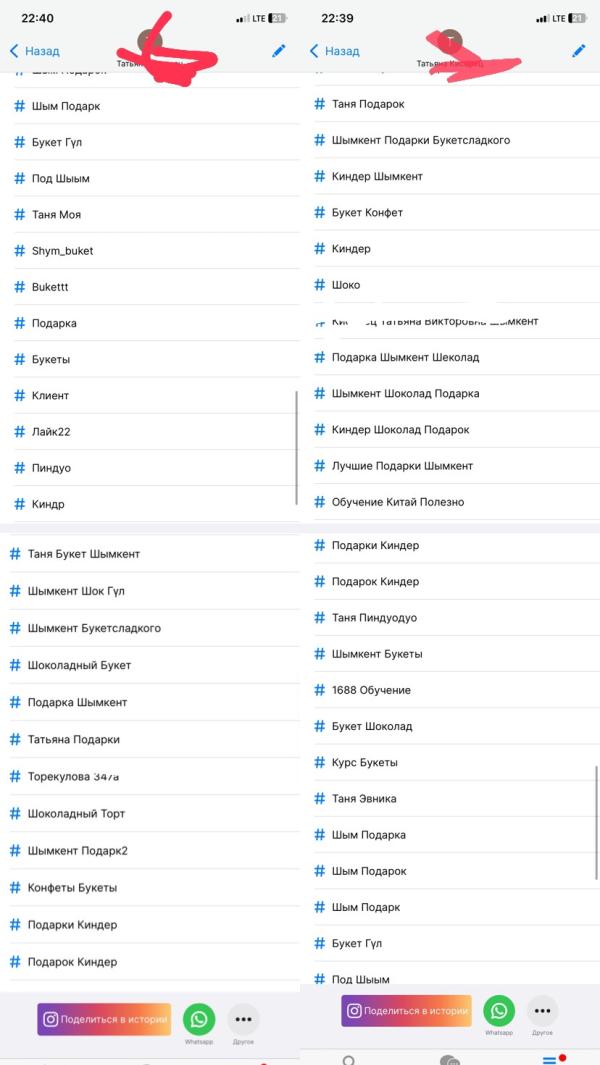Screen dimensions: 600x1065
Task: Select the Лайк22 tag
Action: coord(51,432)
